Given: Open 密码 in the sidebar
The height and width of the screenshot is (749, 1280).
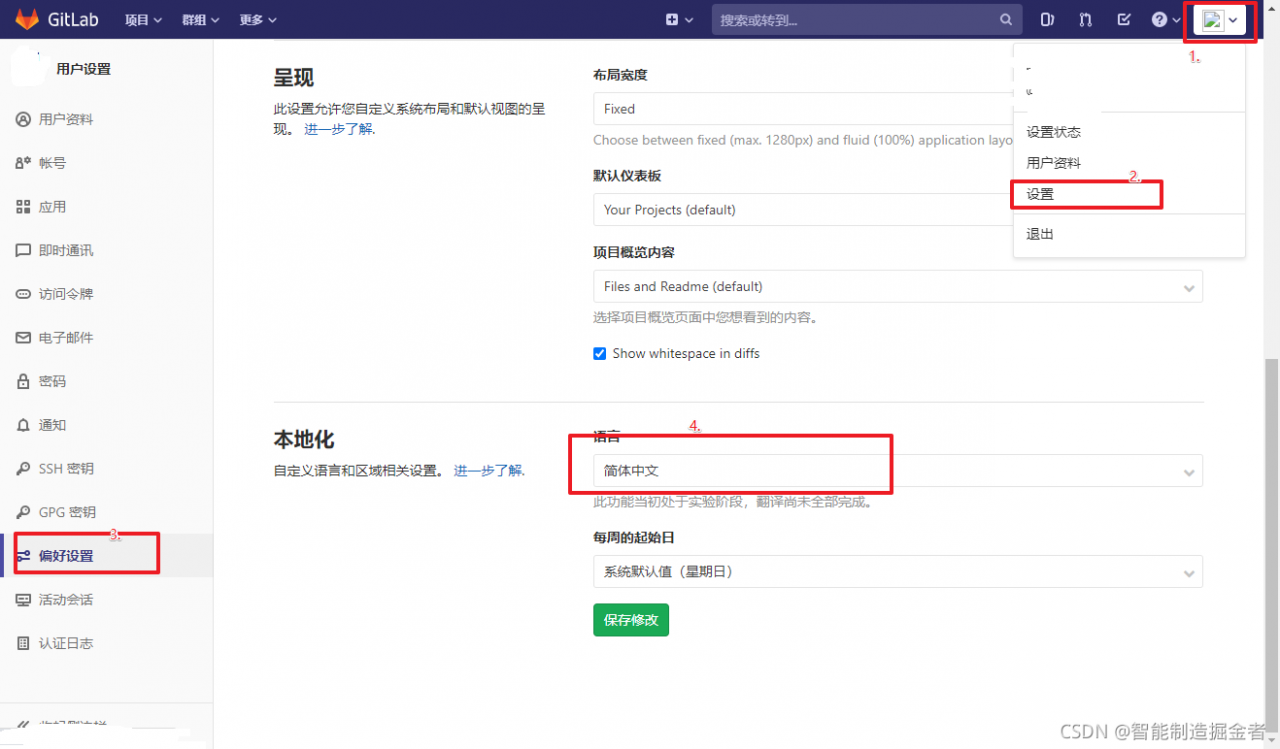Looking at the screenshot, I should (106, 381).
